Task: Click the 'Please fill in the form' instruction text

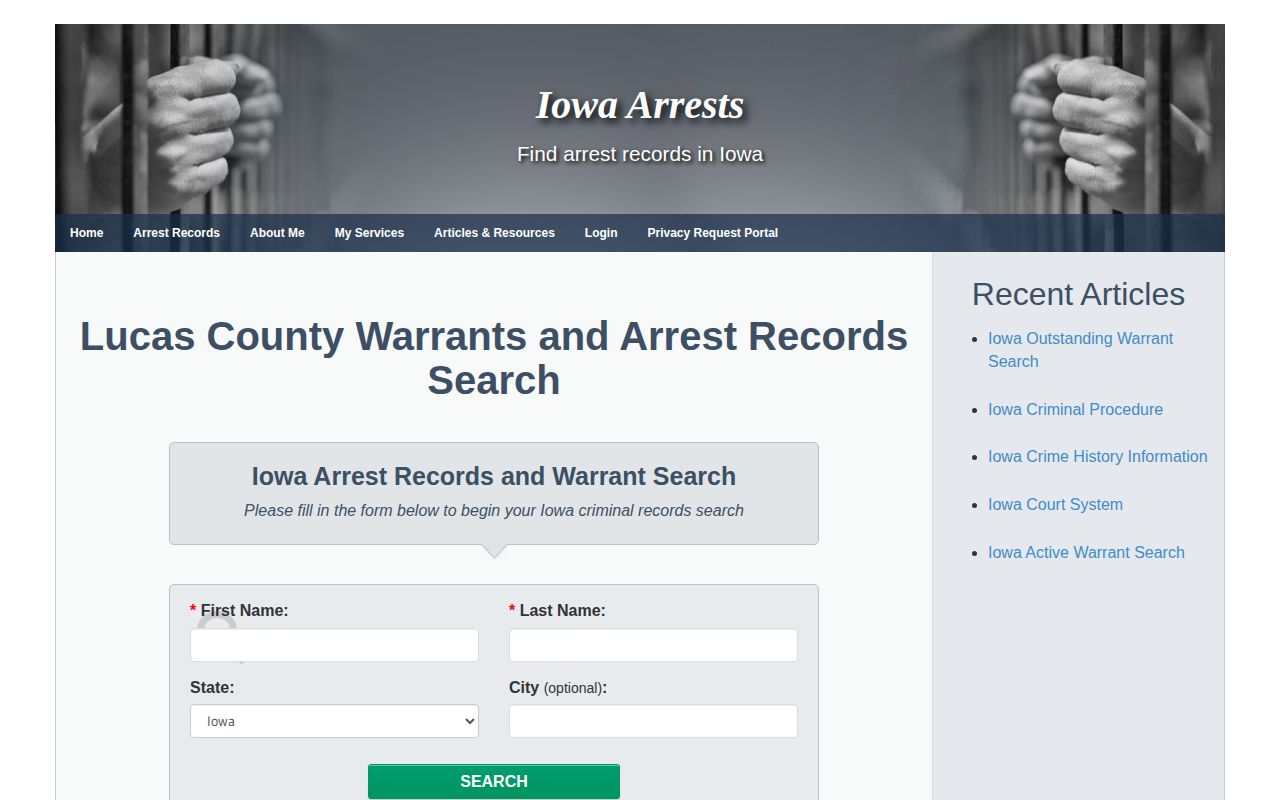Action: point(494,510)
